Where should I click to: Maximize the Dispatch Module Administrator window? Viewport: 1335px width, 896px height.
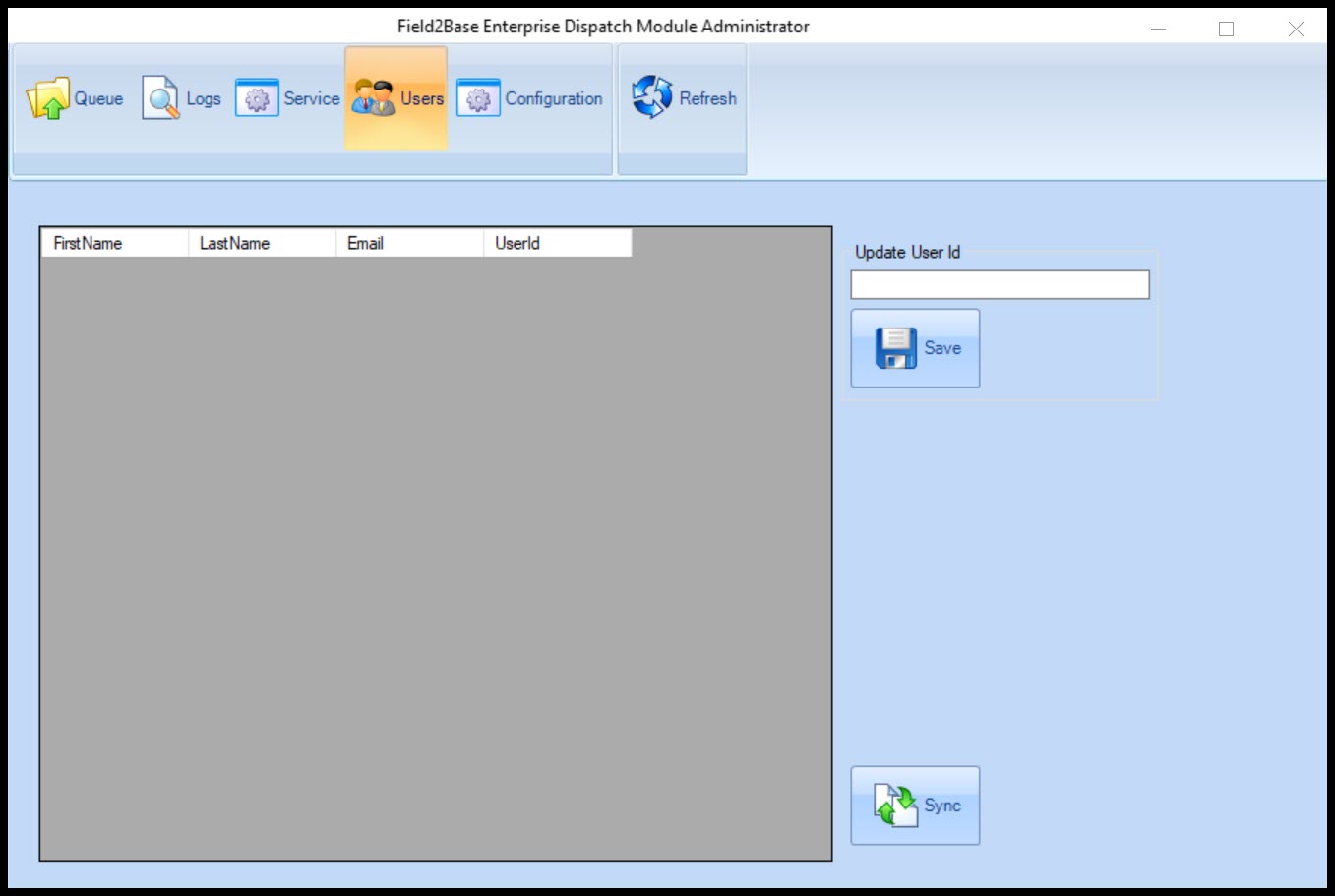[1226, 29]
